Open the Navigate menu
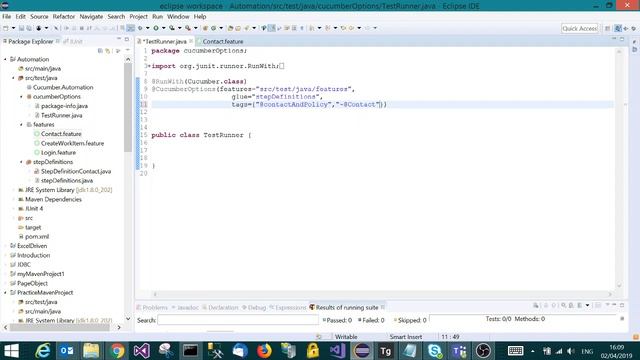 point(91,17)
